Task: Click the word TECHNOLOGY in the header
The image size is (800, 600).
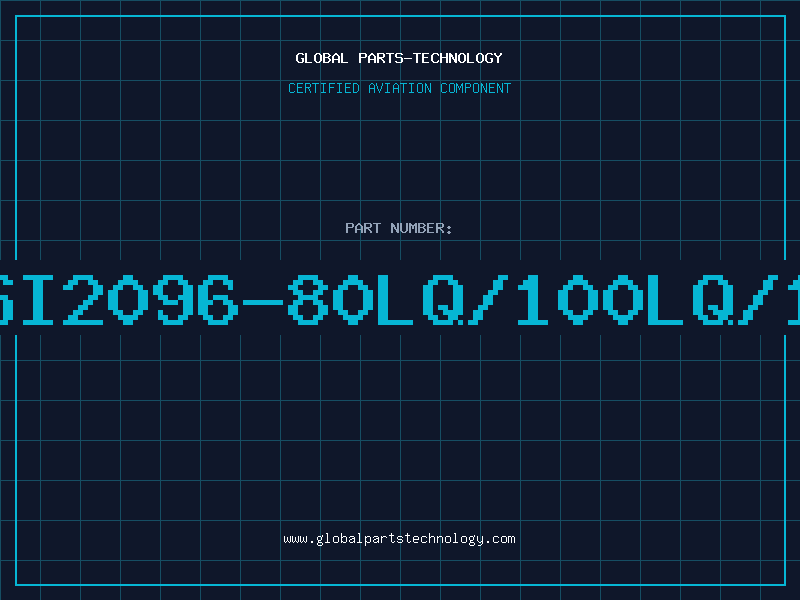Action: (x=458, y=58)
